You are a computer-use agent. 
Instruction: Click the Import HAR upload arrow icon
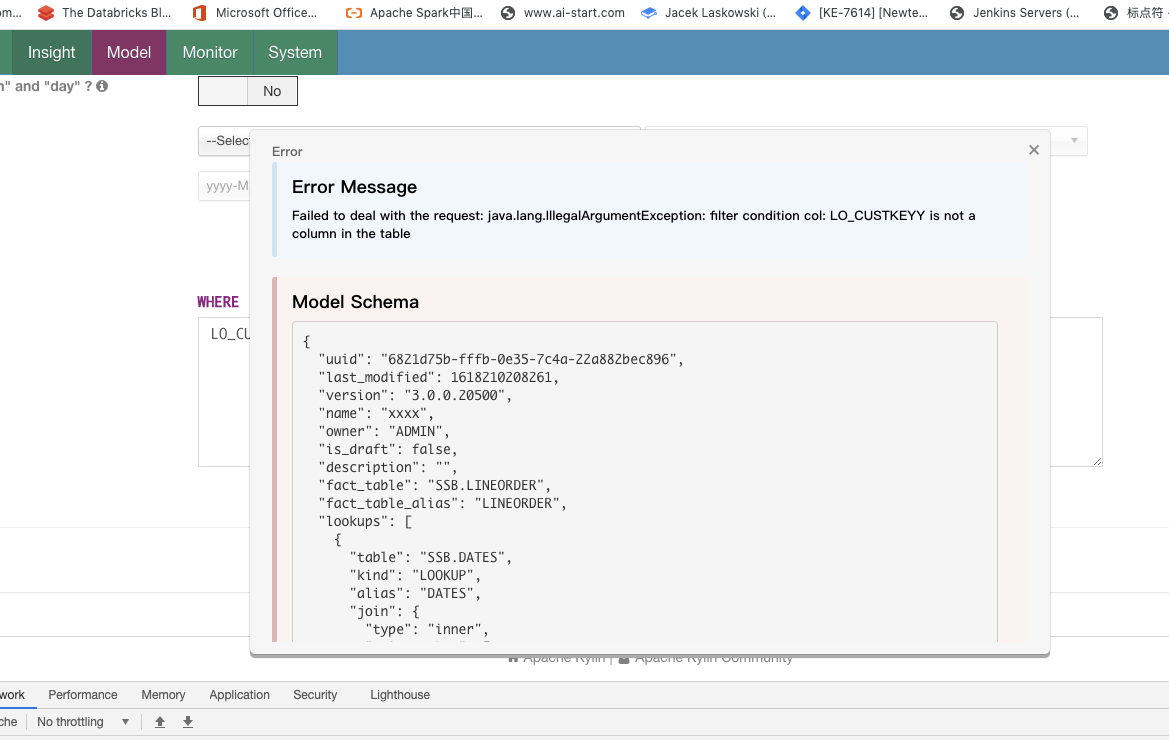click(160, 721)
